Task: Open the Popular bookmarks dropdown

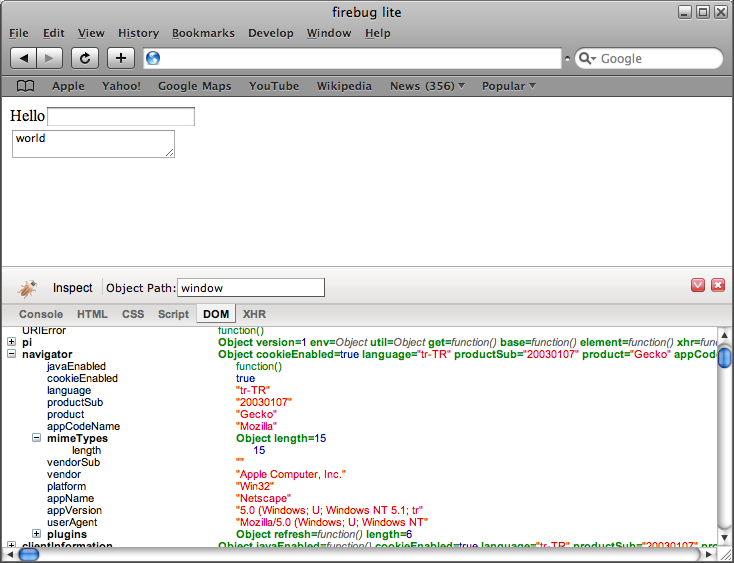Action: 509,86
